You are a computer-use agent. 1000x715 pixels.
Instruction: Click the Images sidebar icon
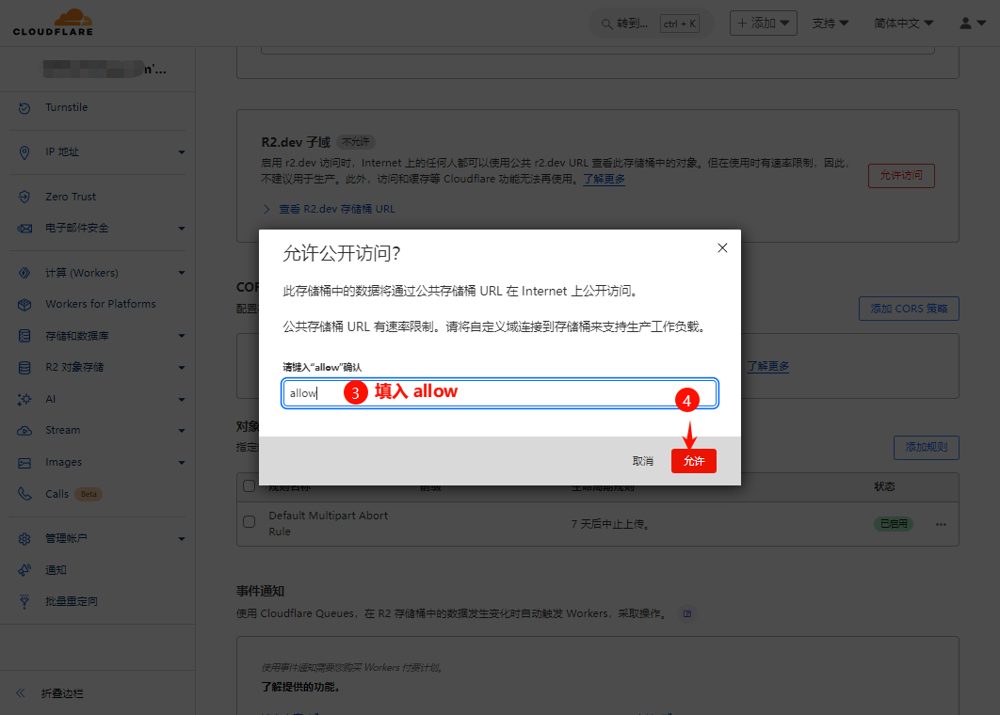click(x=25, y=463)
